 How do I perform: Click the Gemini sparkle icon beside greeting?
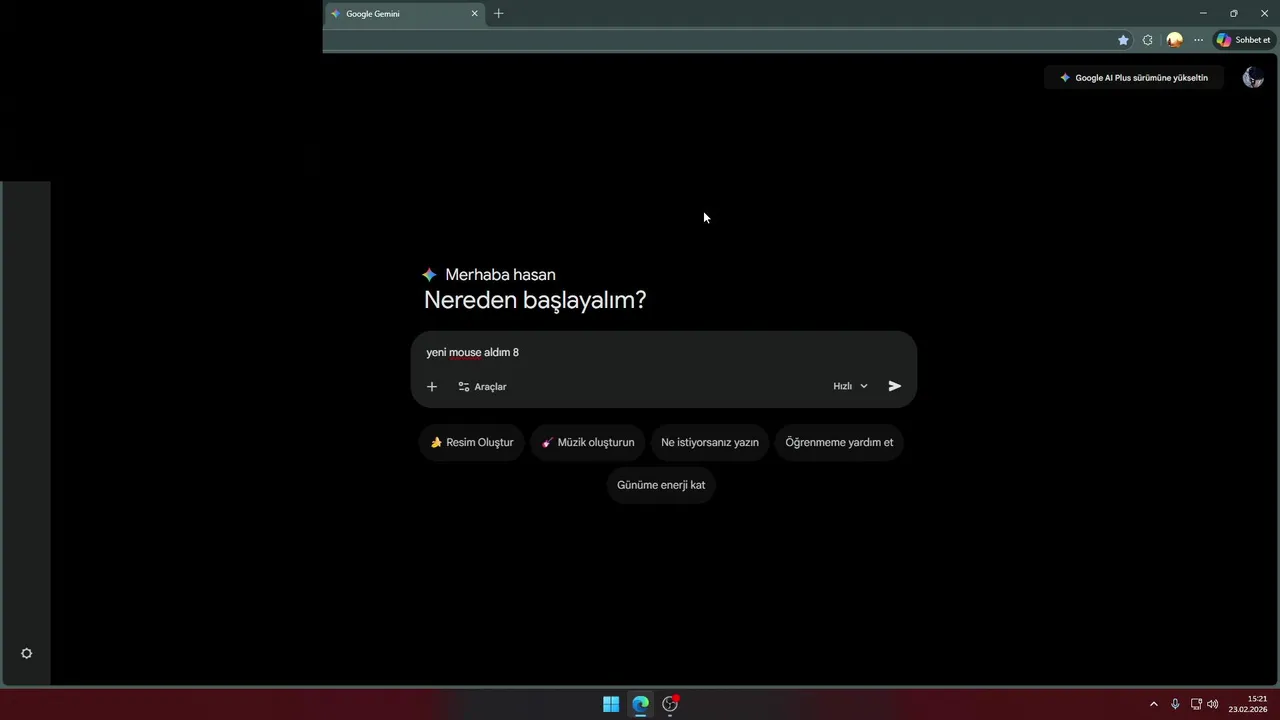[429, 275]
